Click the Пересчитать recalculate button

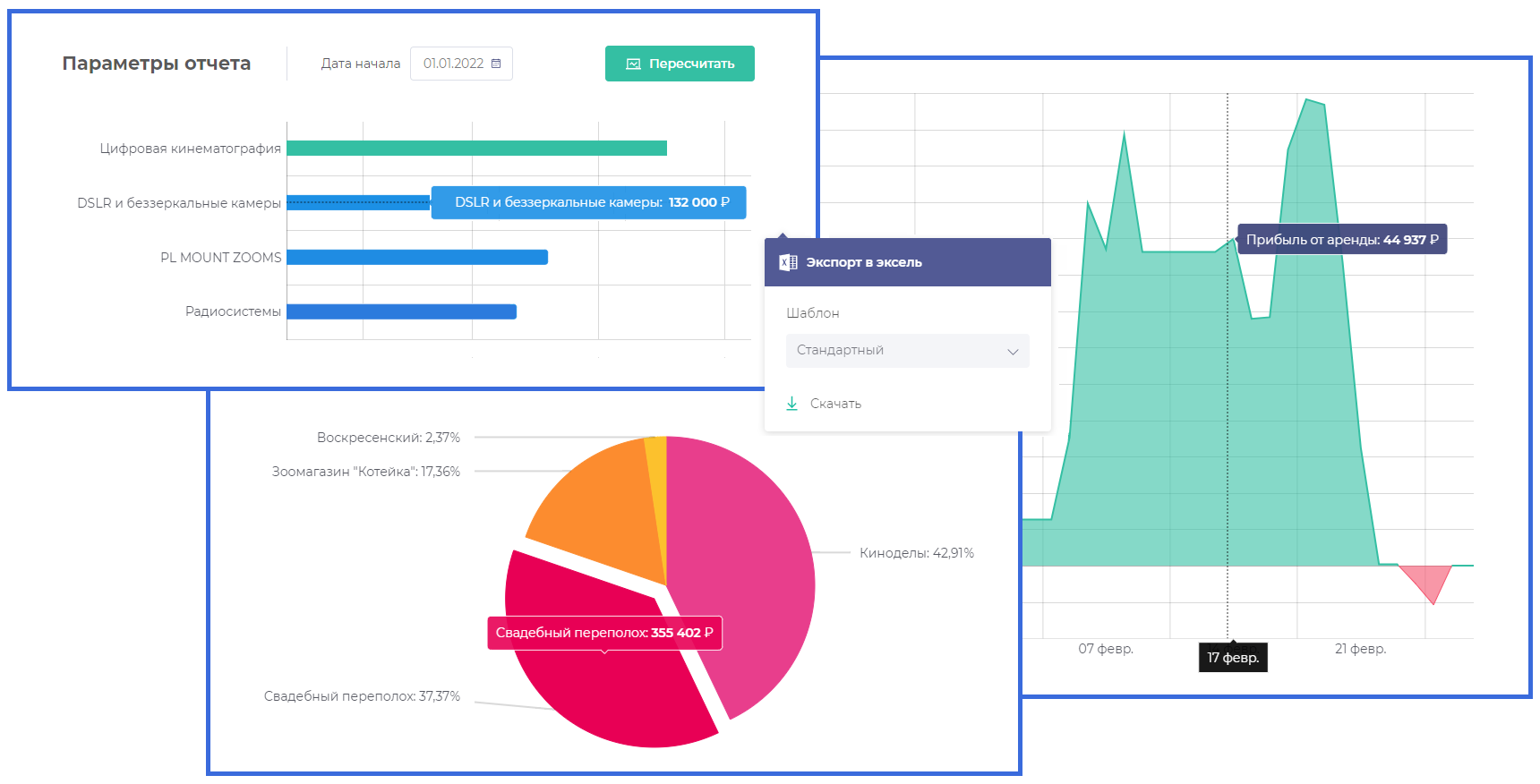[680, 64]
